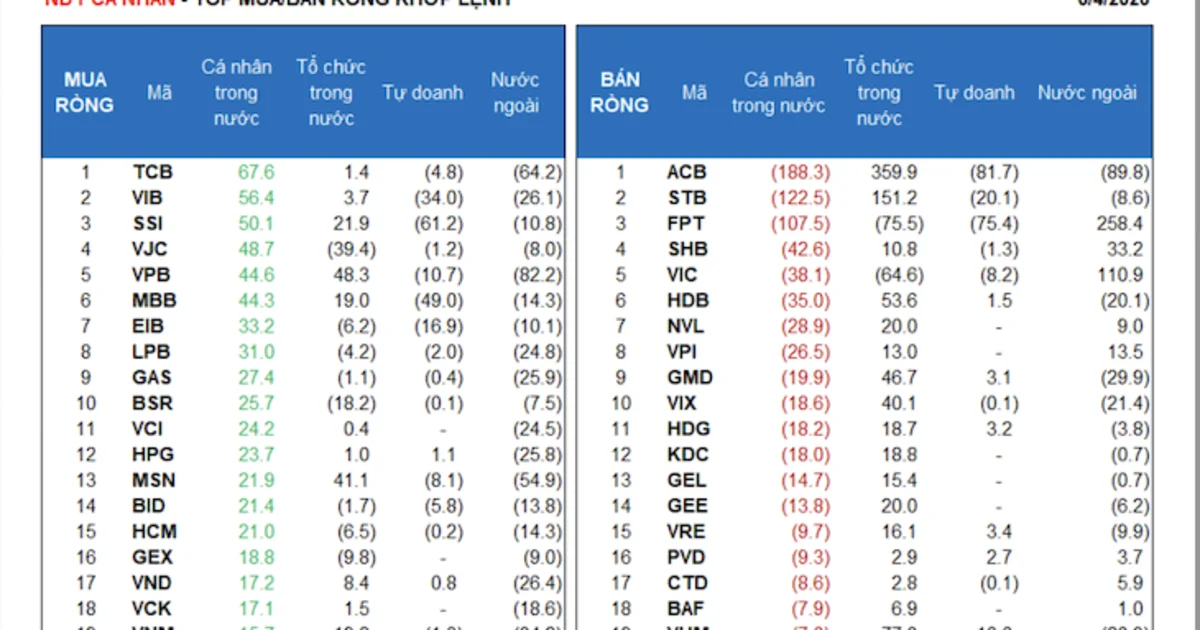This screenshot has width=1200, height=630.
Task: Select the STB ticker in sell table
Action: click(686, 198)
